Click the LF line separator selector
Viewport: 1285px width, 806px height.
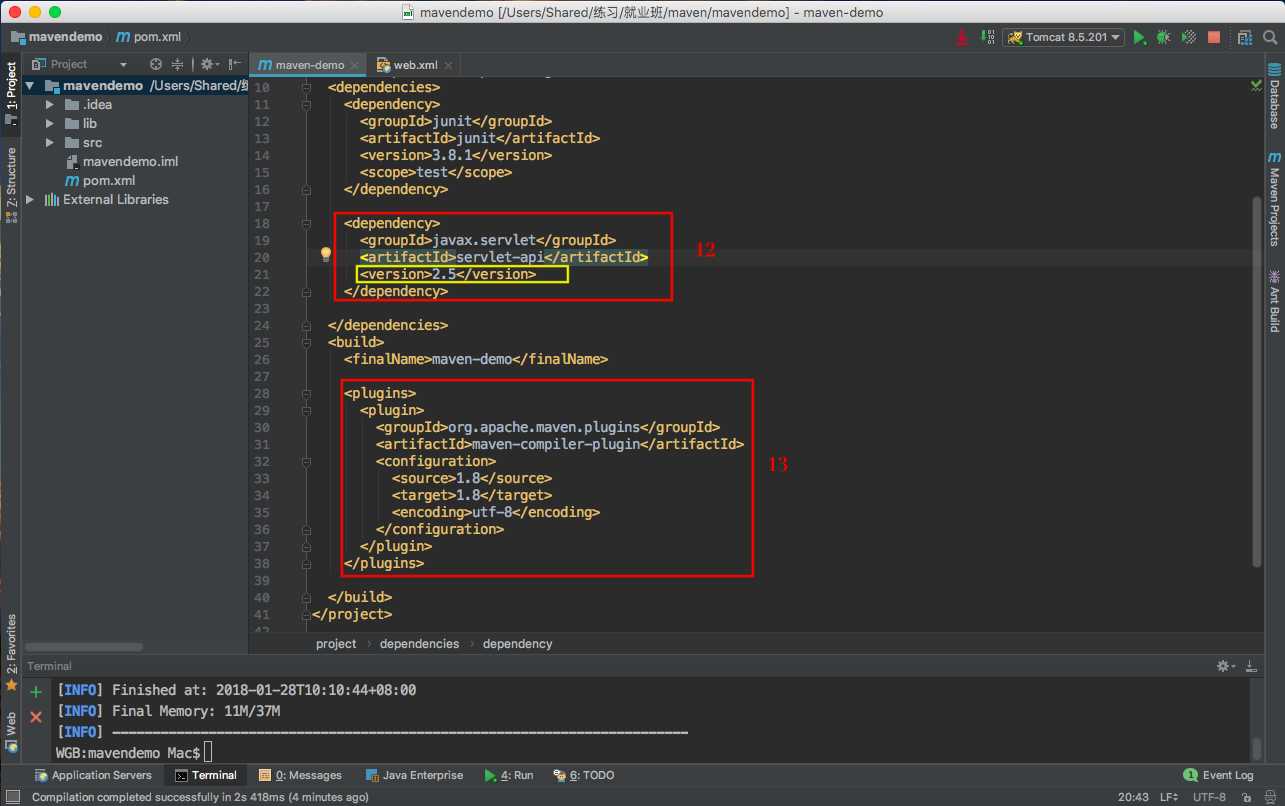tap(1169, 797)
